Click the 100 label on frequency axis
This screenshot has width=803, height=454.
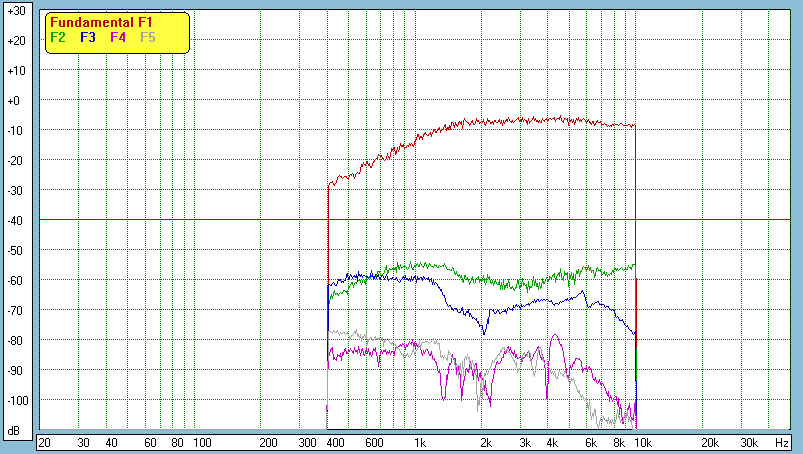[201, 442]
